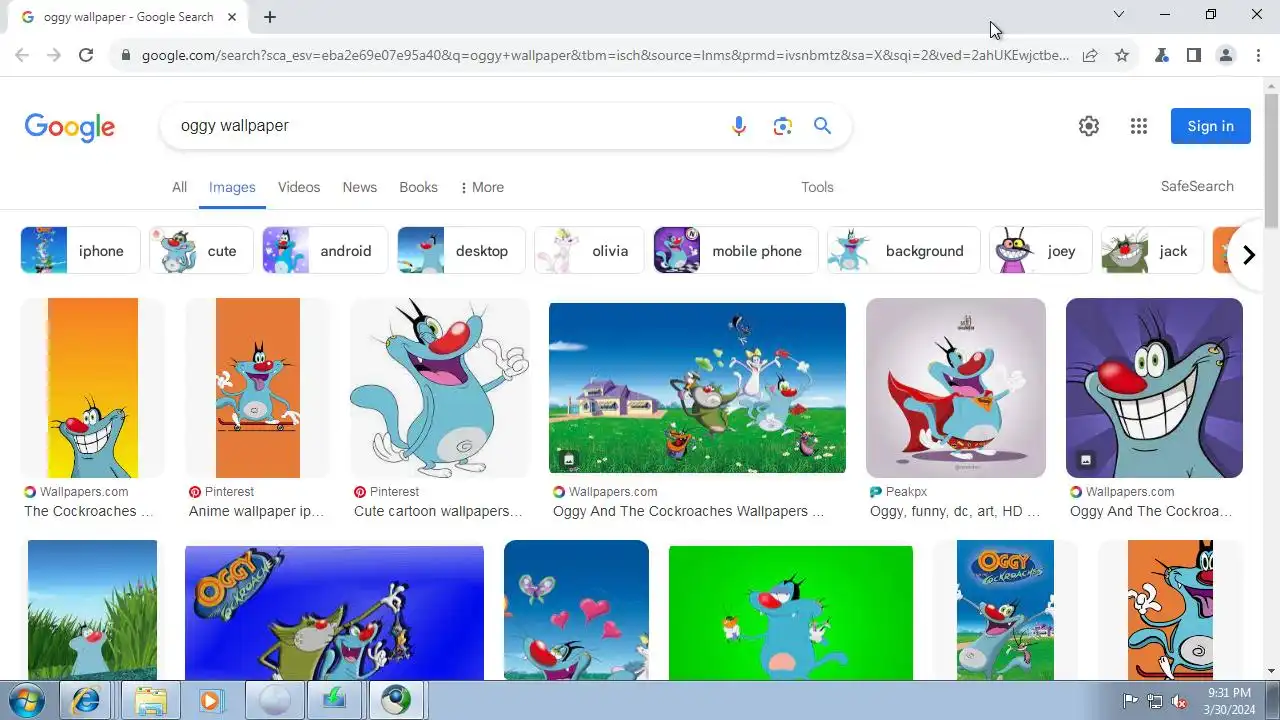
Task: Open Chrome three-dot menu
Action: pos(1258,55)
